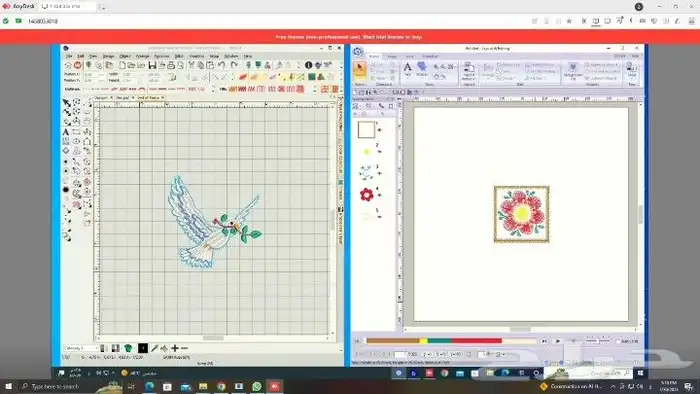
Task: Click the minus icon in color bar
Action: tap(184, 348)
